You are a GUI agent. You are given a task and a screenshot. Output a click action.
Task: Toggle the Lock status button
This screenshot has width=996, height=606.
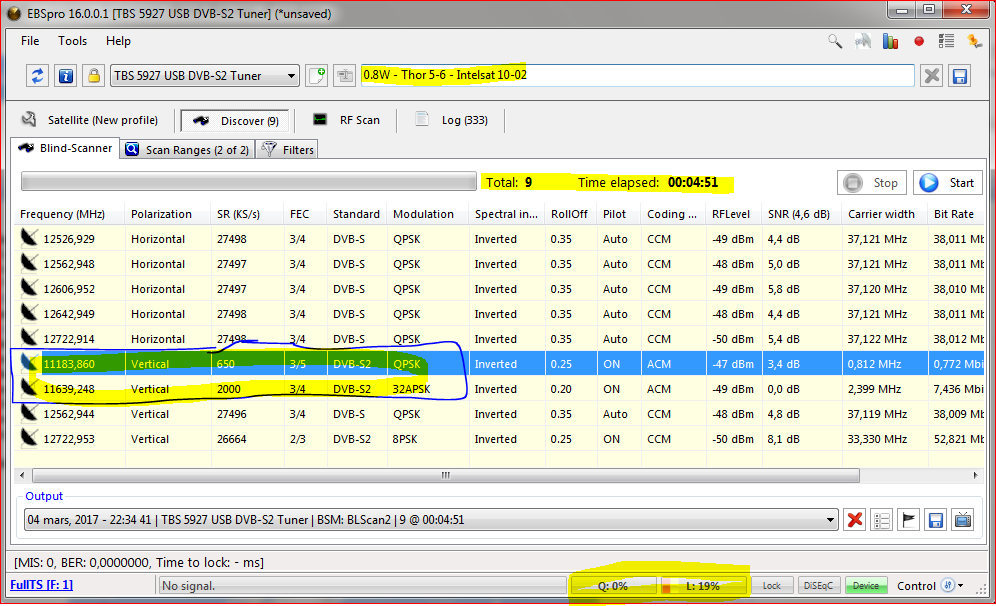(x=771, y=586)
